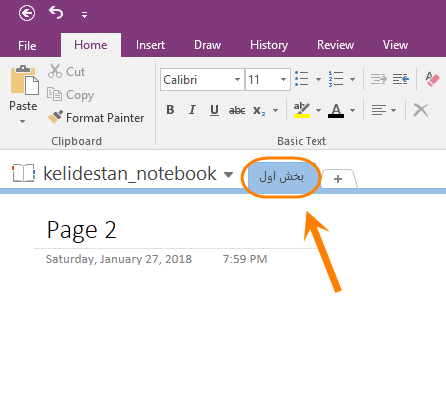Screen dimensions: 446x408
Task: Activate the Format Painter
Action: click(x=96, y=118)
